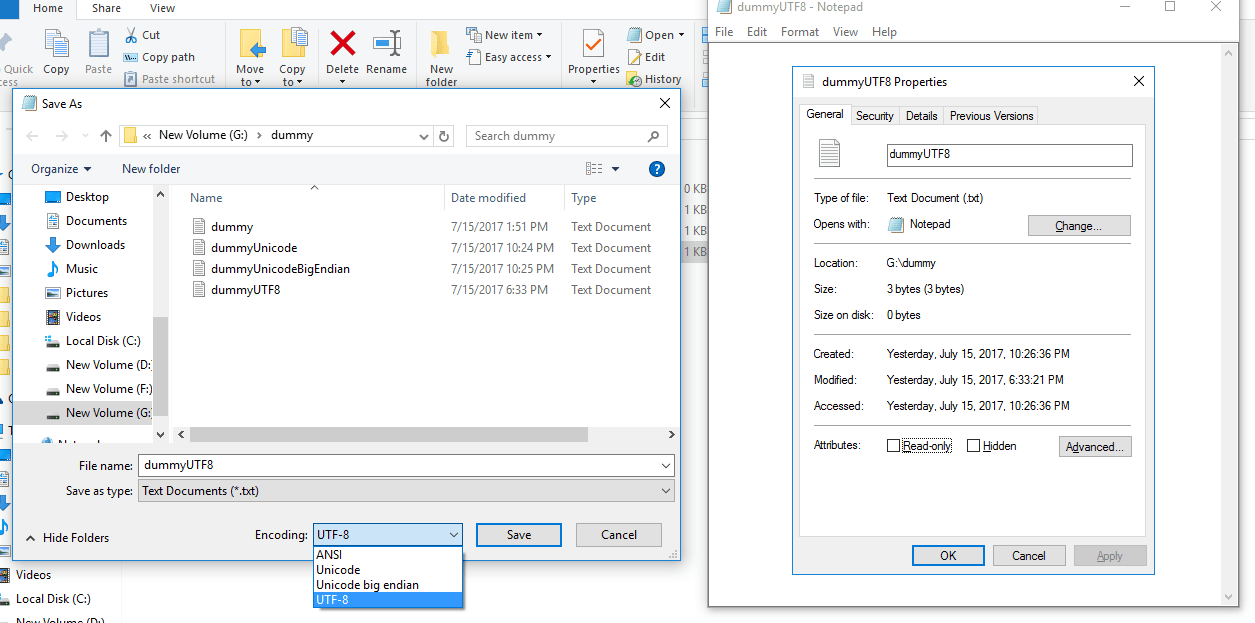Viewport: 1255px width, 623px height.
Task: Click the Cut scissors icon in Explorer ribbon
Action: point(131,35)
